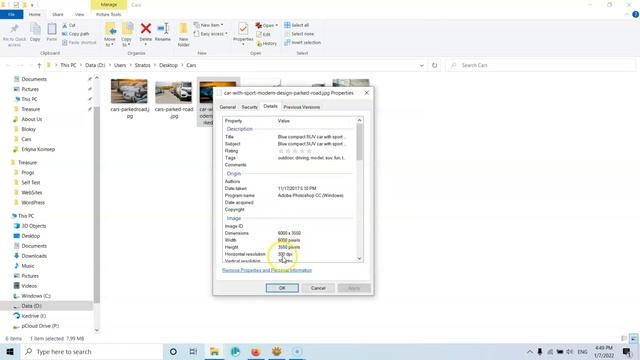Click the File Explorer taskbar icon
The height and width of the screenshot is (360, 640).
pos(214,351)
